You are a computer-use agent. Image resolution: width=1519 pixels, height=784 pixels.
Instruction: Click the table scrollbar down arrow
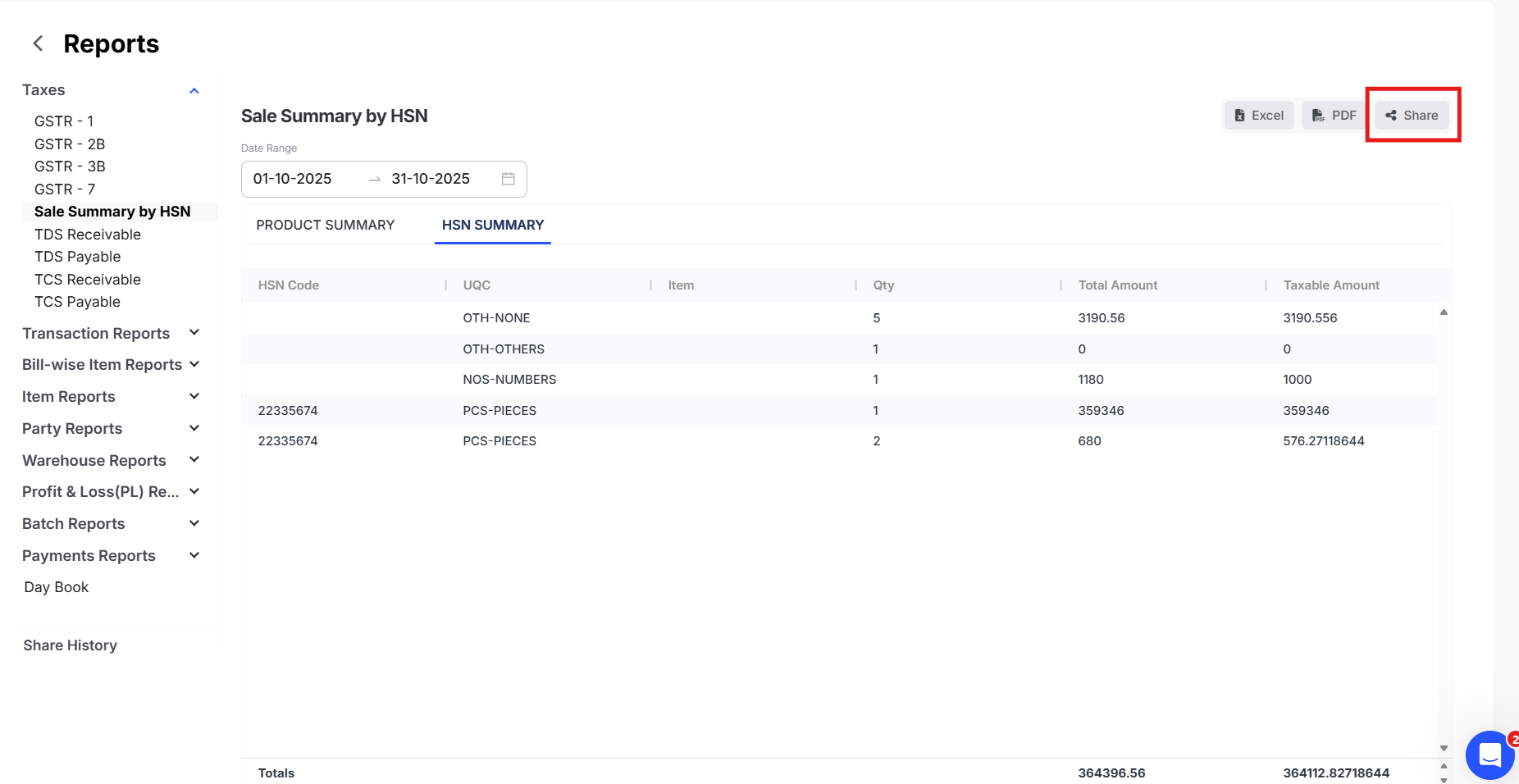pos(1444,748)
